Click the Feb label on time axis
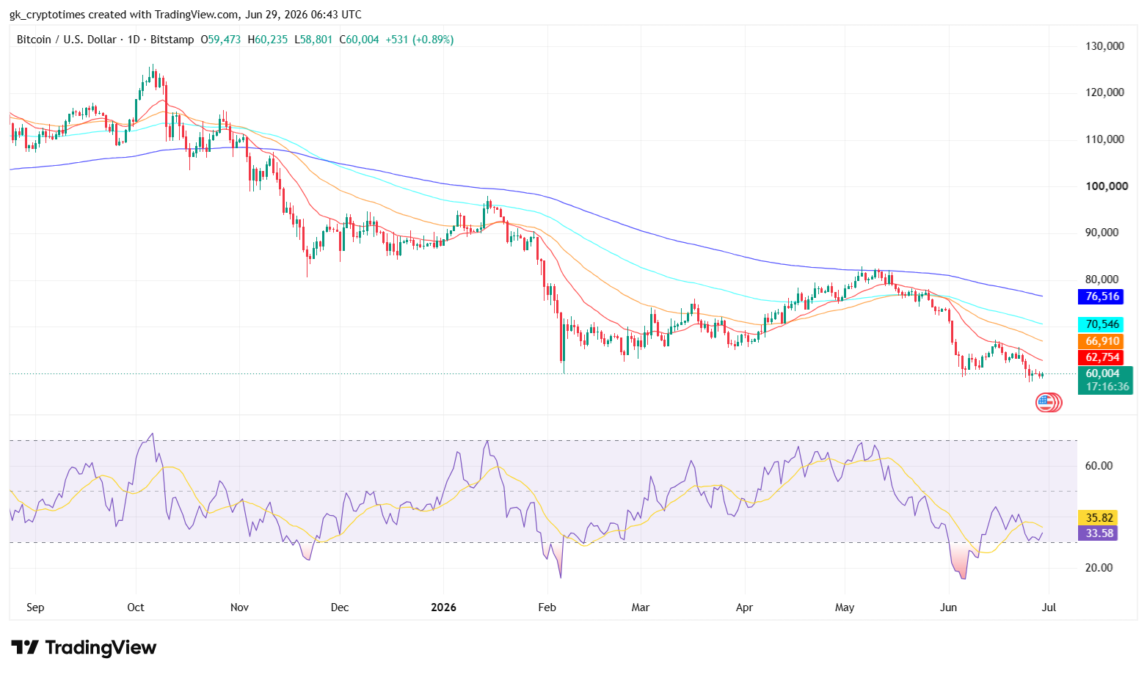Image resolution: width=1147 pixels, height=675 pixels. pos(546,608)
